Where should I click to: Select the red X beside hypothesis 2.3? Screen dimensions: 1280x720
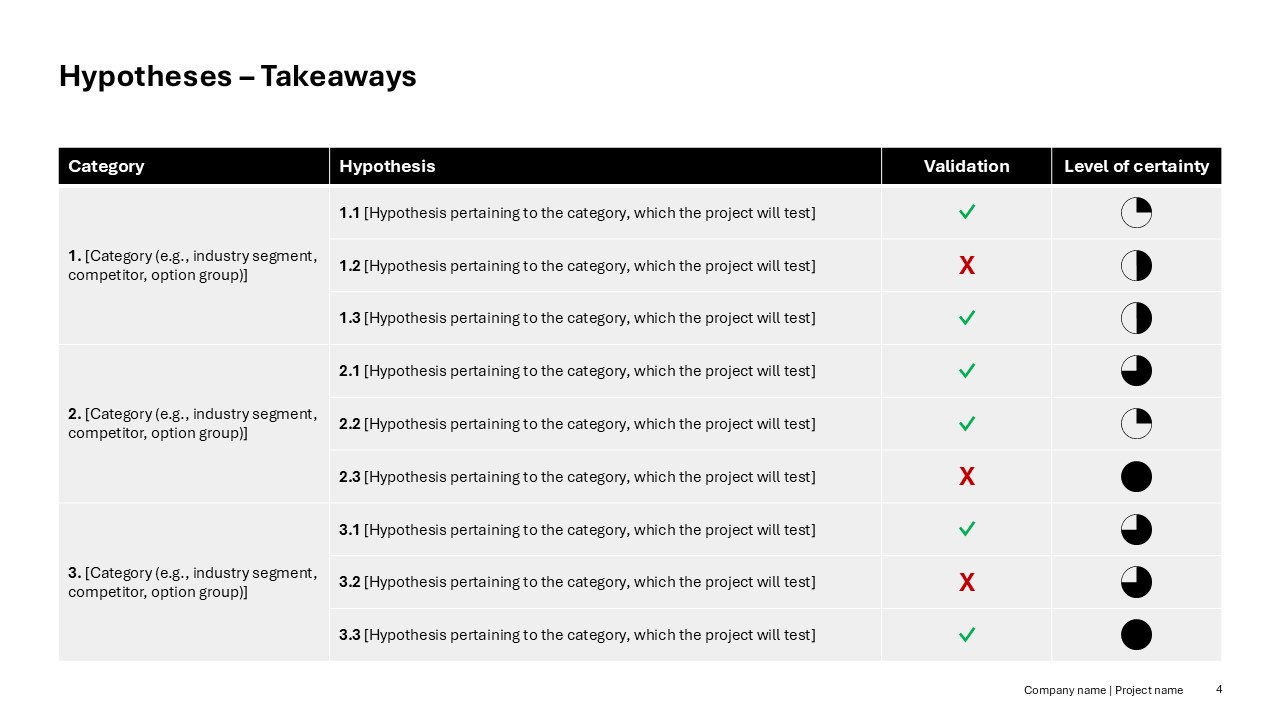[x=967, y=477]
